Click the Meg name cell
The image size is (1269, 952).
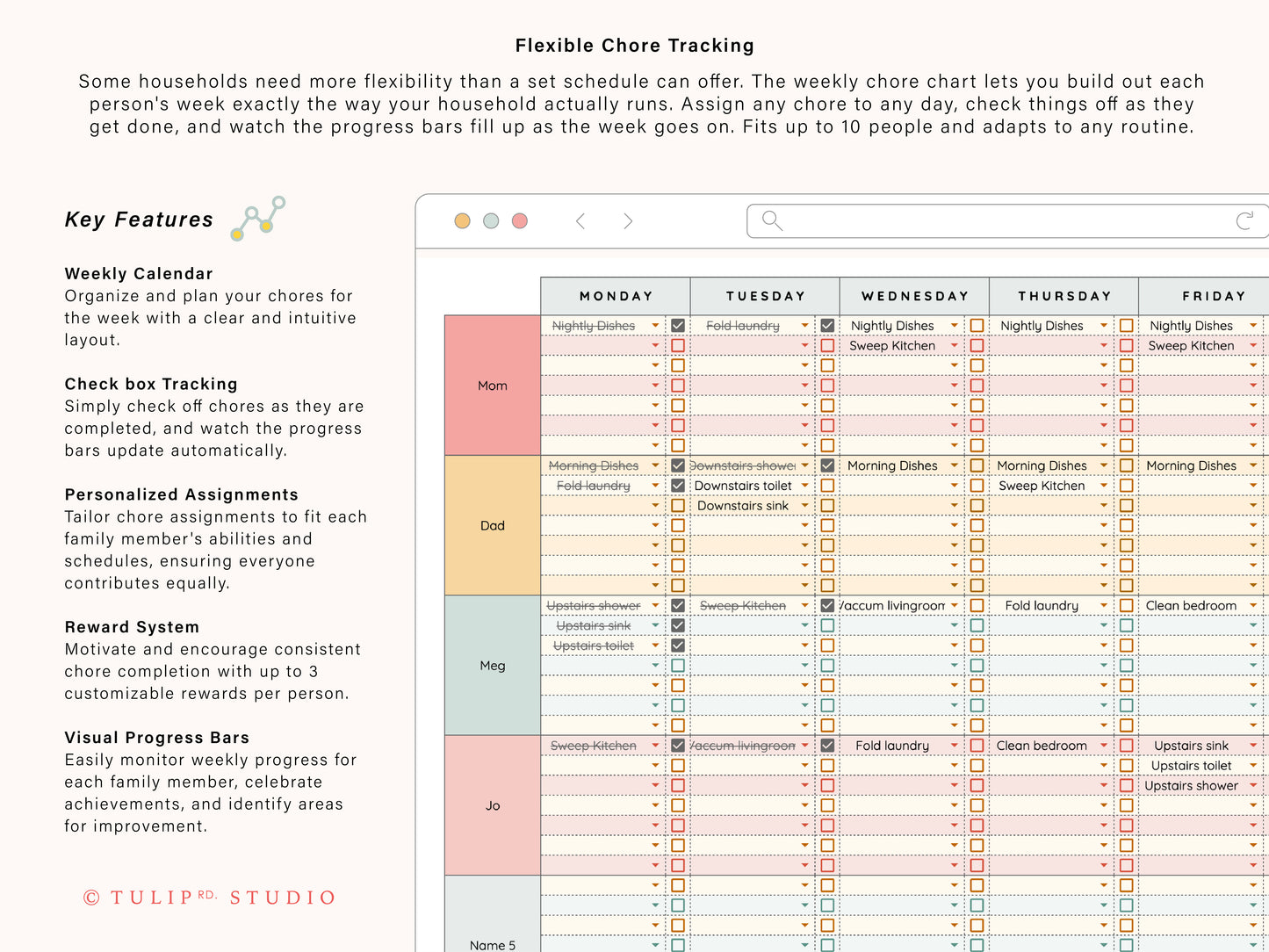pos(493,666)
